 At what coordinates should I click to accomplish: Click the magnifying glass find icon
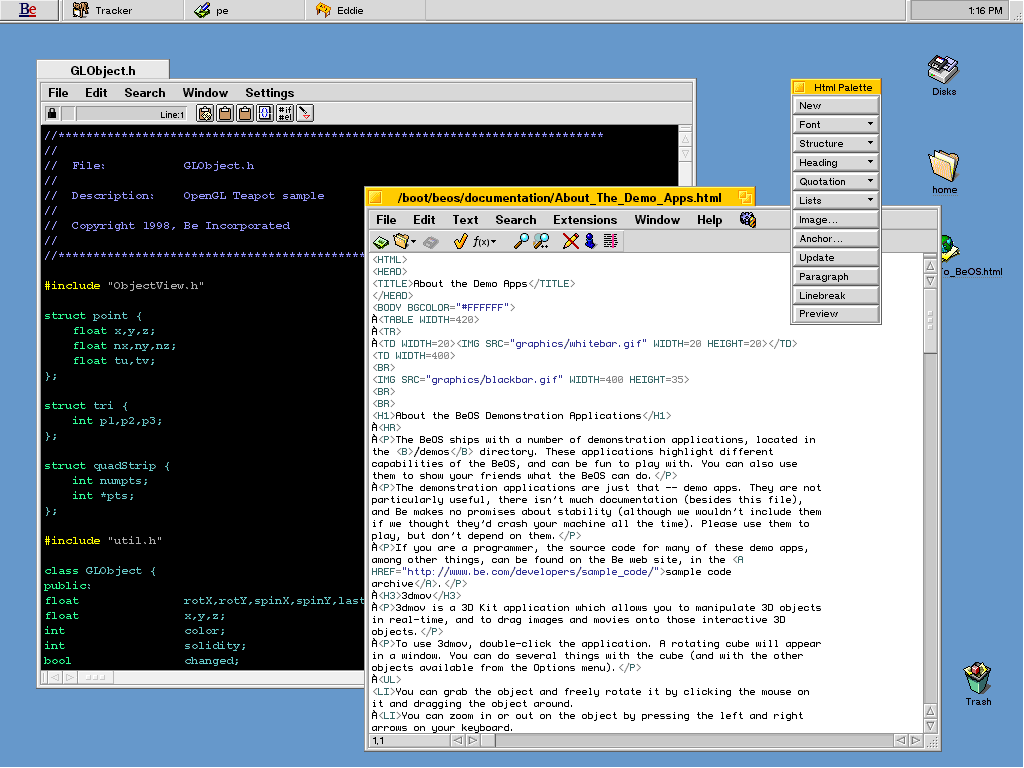click(x=521, y=241)
